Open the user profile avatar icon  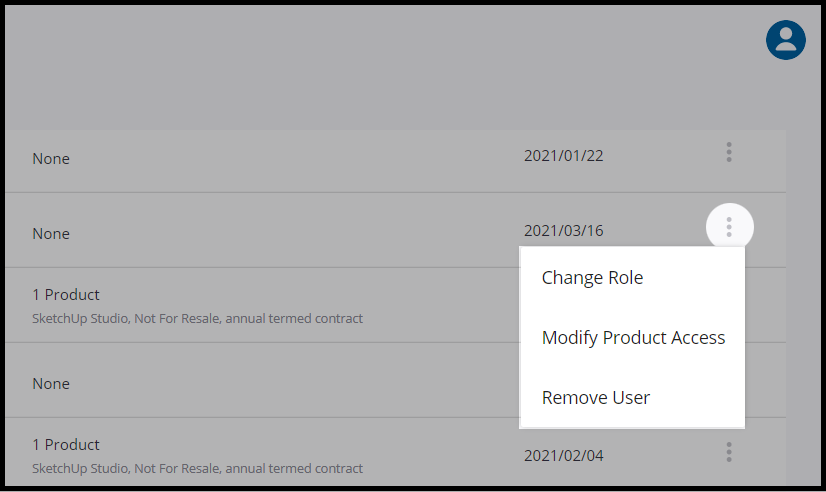[x=786, y=39]
